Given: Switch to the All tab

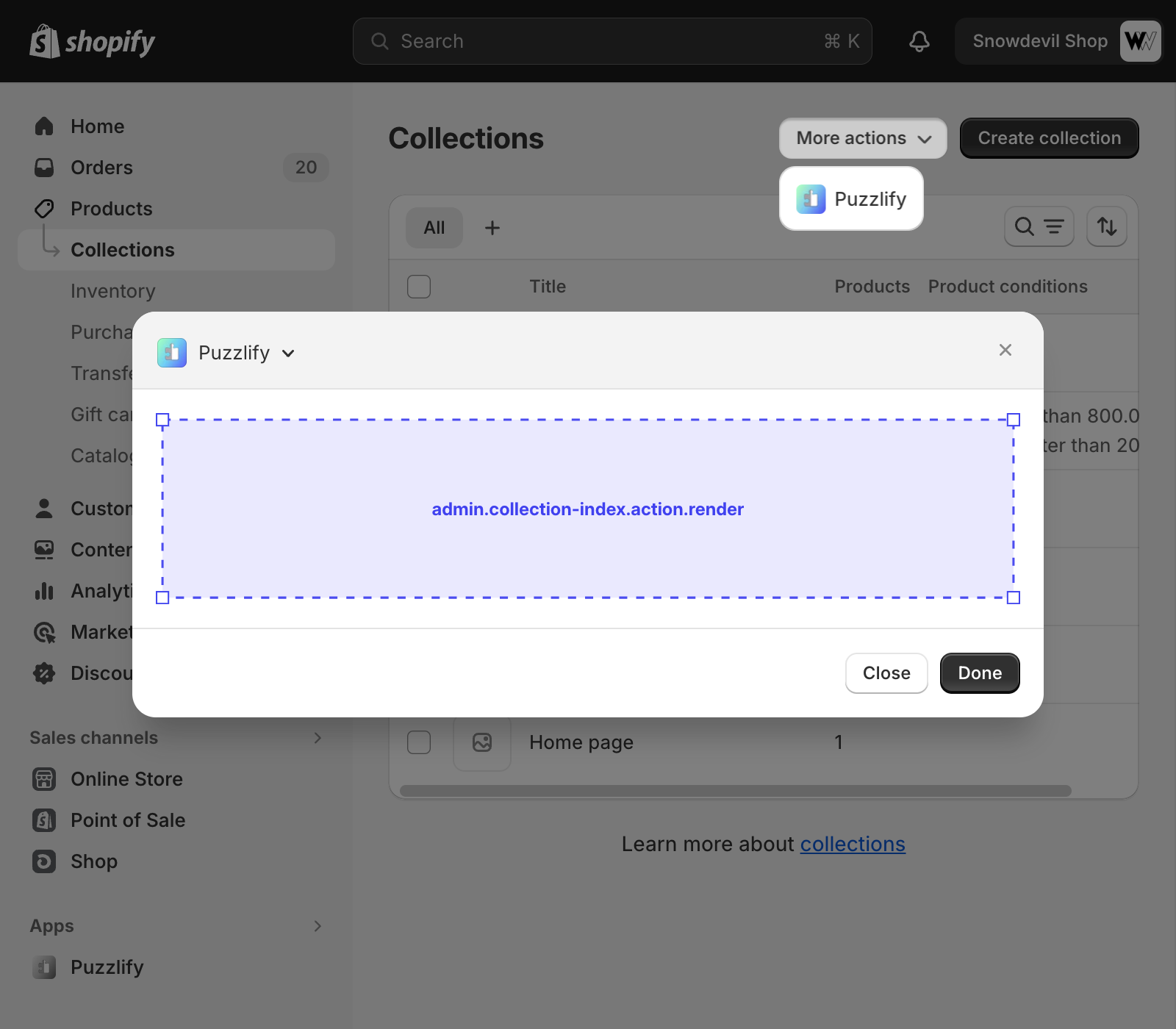Looking at the screenshot, I should (x=434, y=228).
